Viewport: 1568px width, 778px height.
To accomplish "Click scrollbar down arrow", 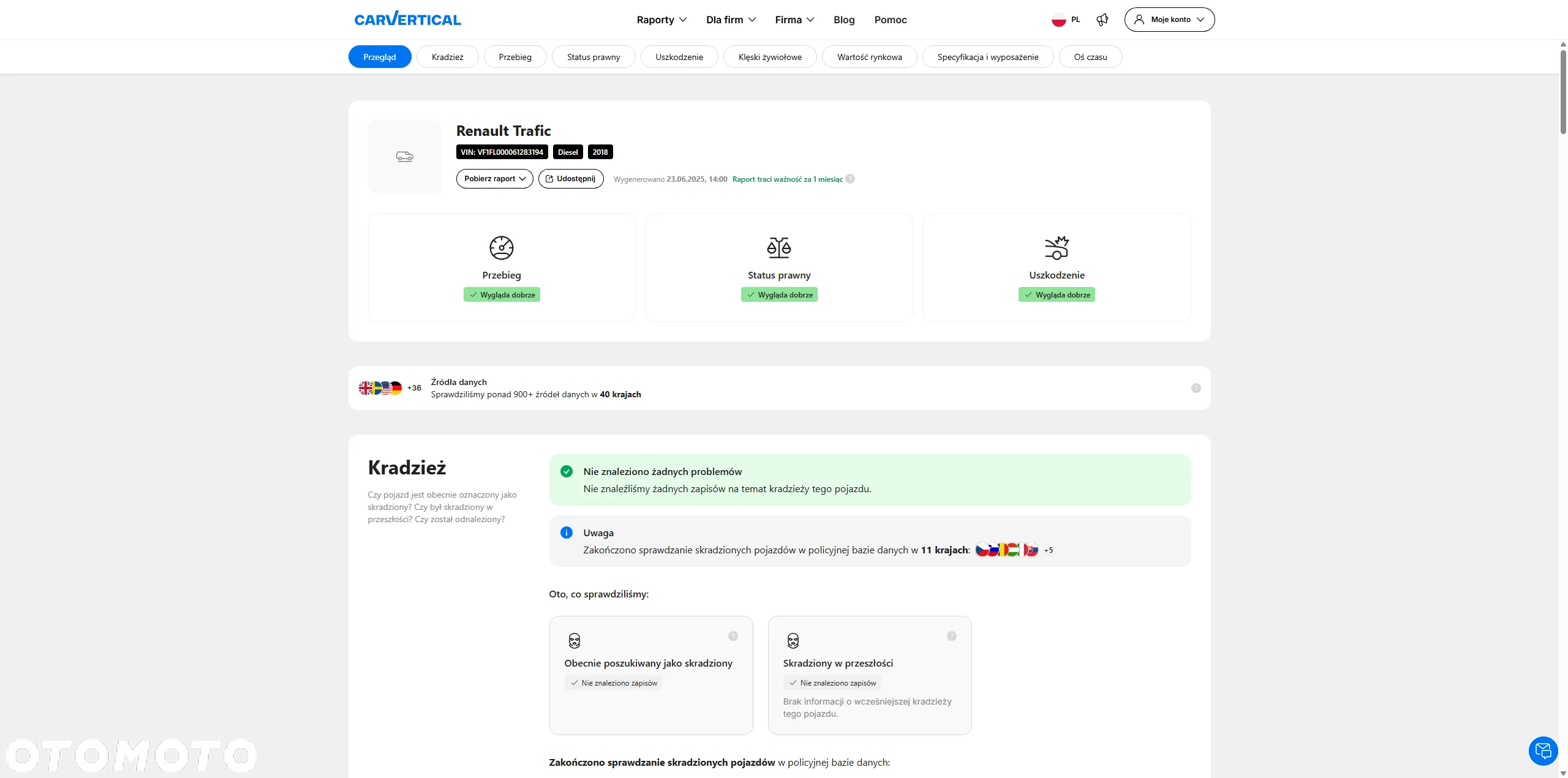I will [1563, 773].
